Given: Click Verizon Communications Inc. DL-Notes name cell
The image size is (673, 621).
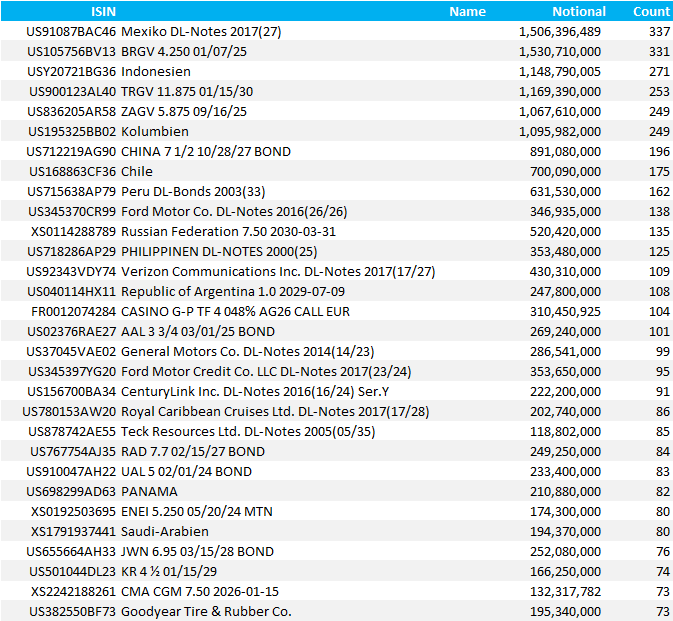Looking at the screenshot, I should [x=278, y=272].
